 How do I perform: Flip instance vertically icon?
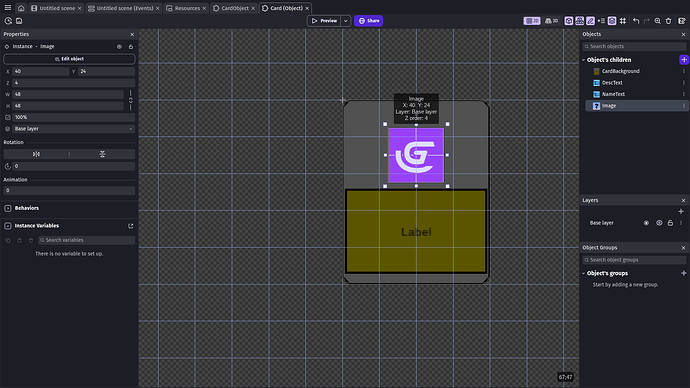(x=102, y=154)
